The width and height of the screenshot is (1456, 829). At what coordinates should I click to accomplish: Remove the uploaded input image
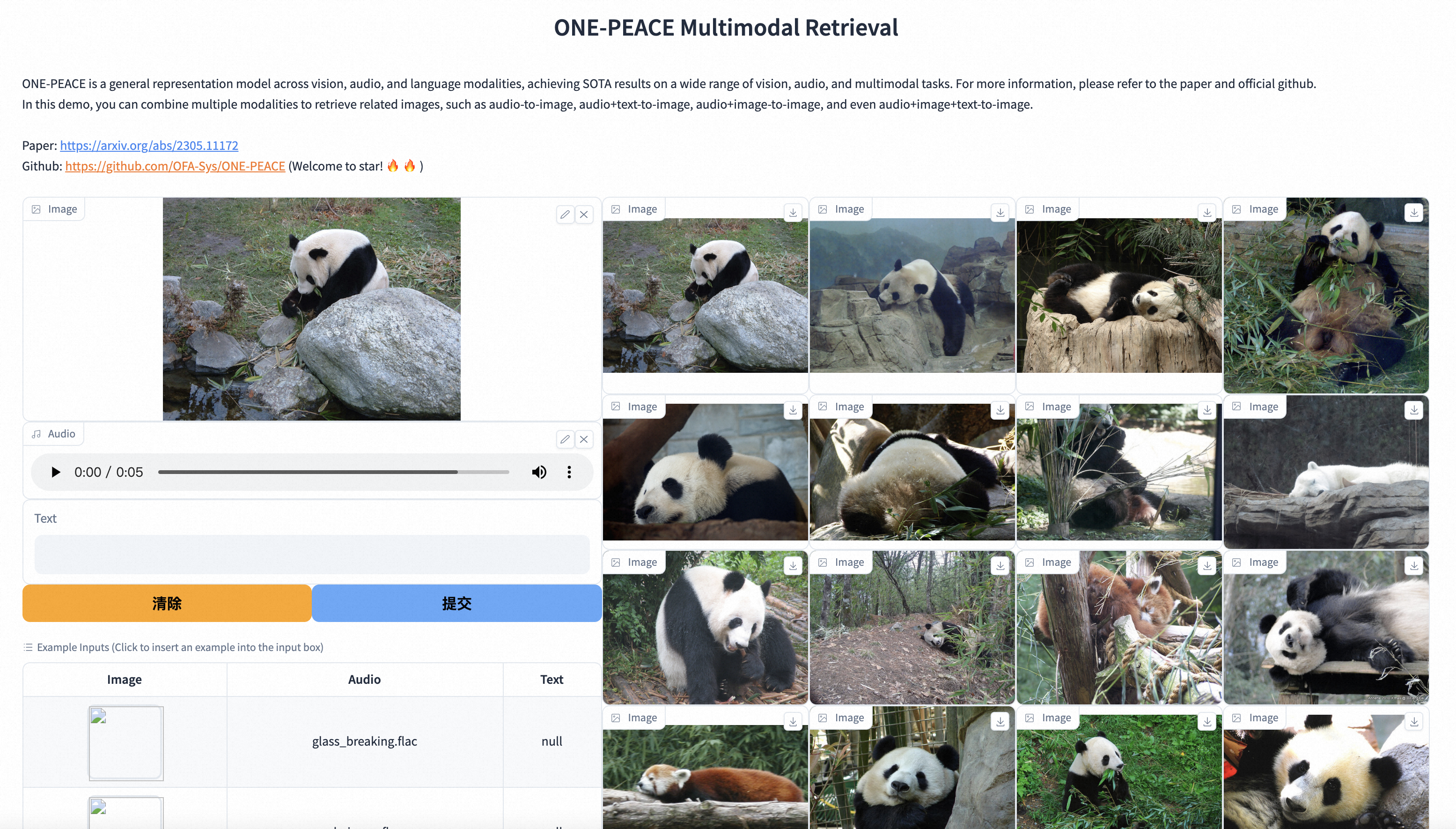point(584,215)
